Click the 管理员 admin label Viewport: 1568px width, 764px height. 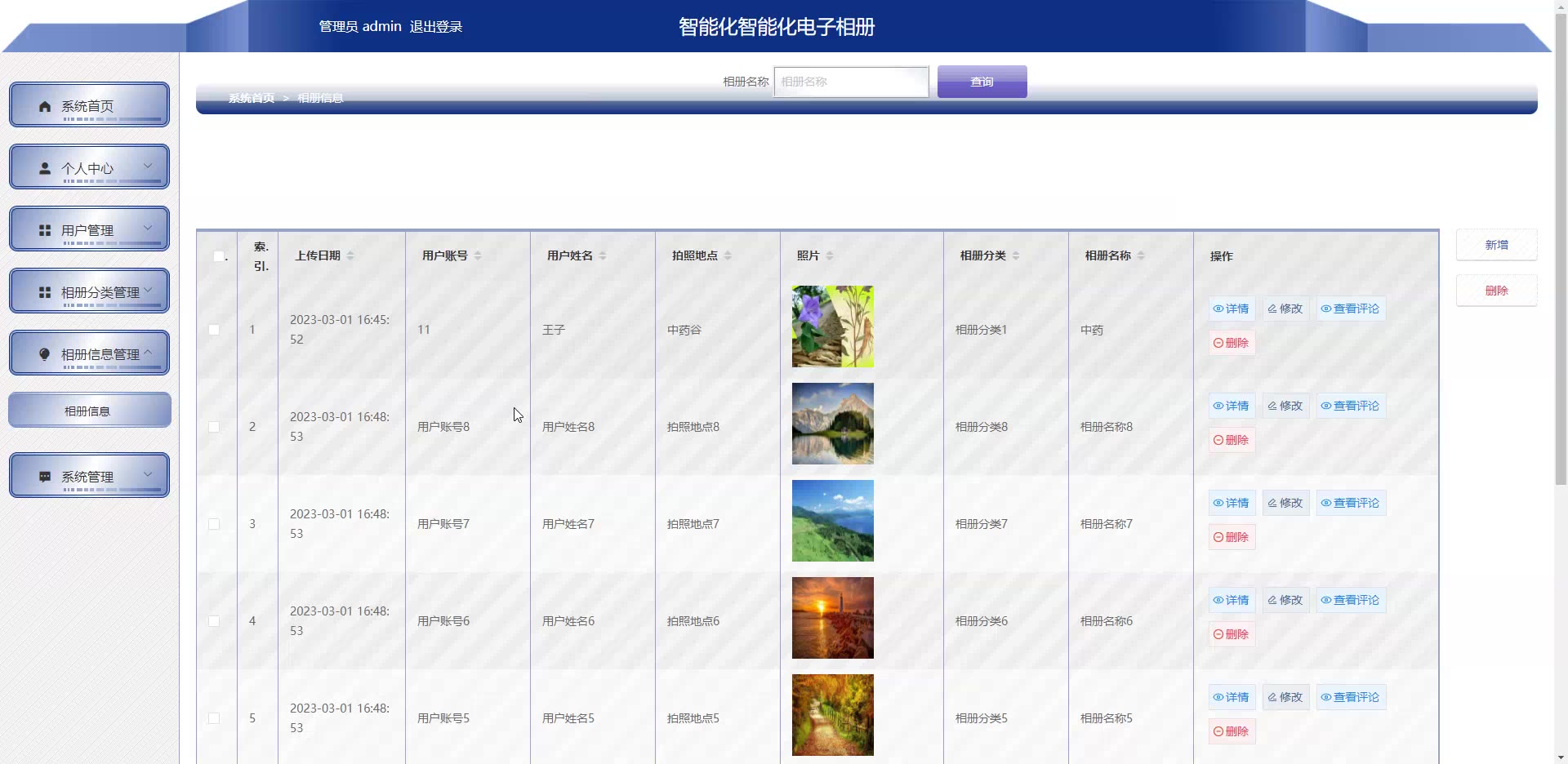point(360,27)
